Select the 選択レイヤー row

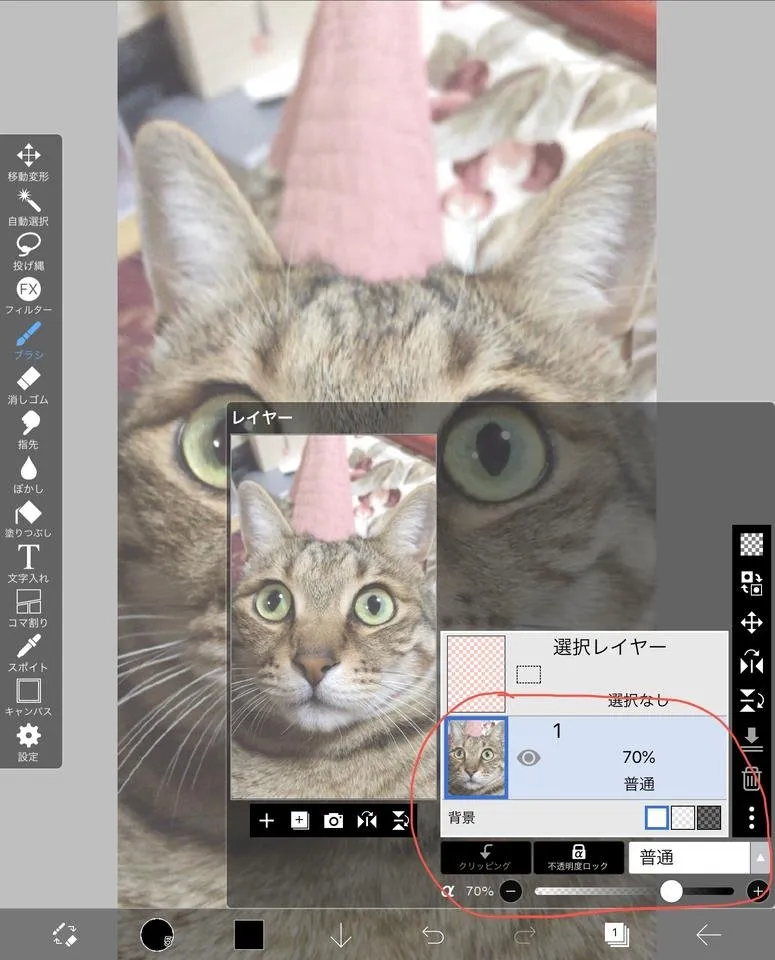[585, 673]
